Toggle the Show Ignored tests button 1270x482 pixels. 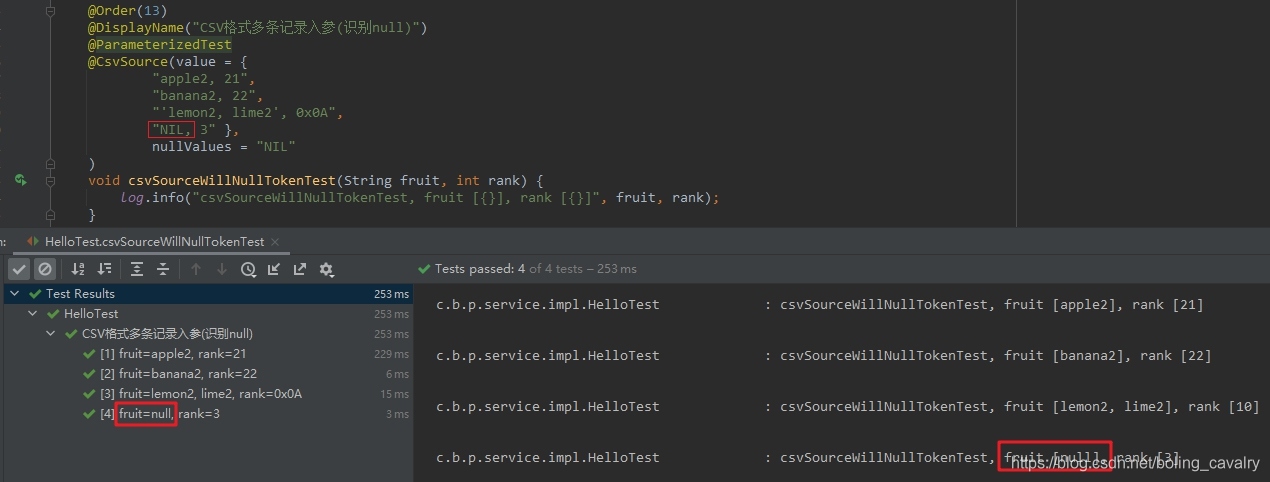[x=45, y=269]
